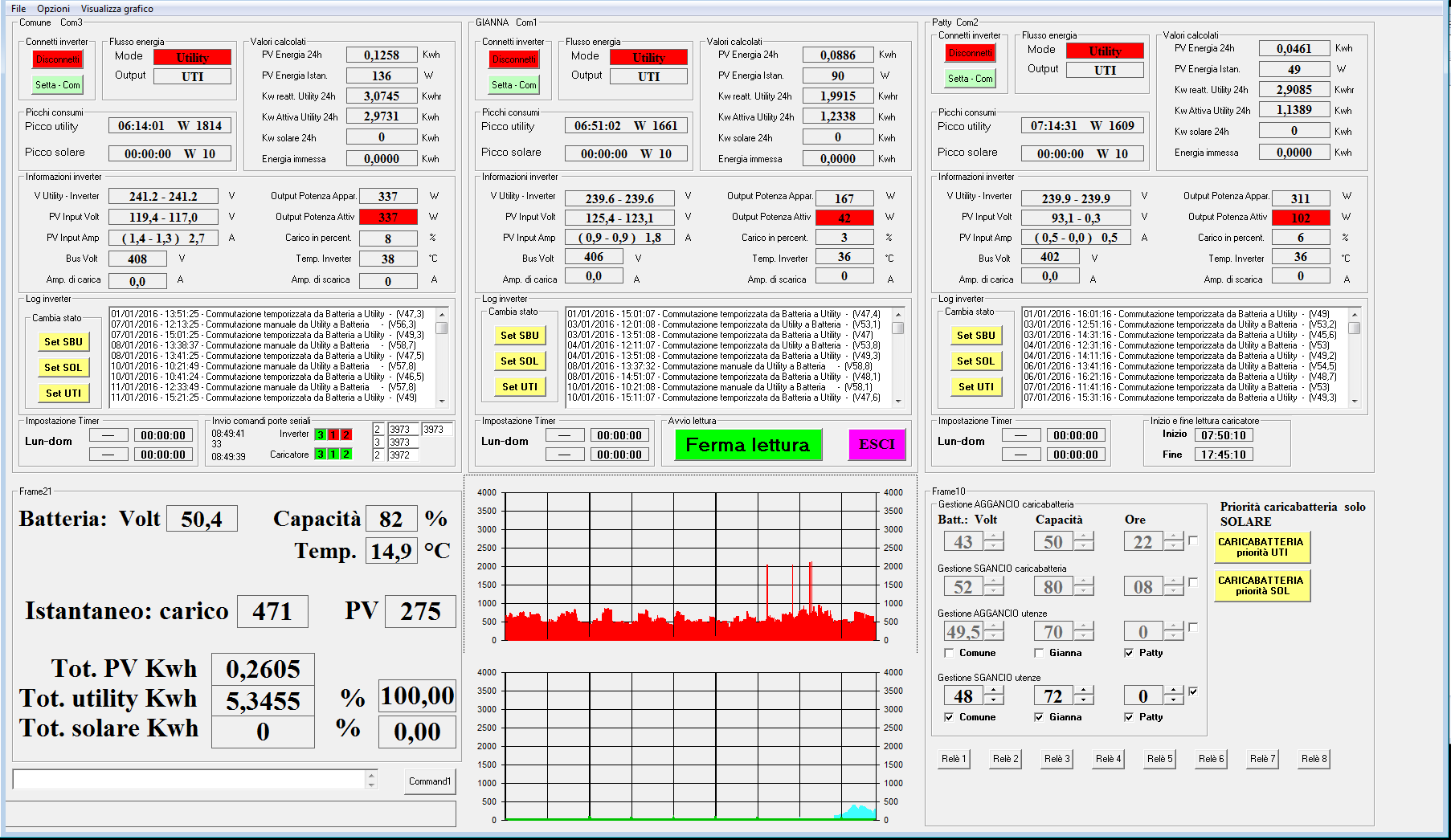Click Setta - Com in the Patty panel

(x=971, y=79)
